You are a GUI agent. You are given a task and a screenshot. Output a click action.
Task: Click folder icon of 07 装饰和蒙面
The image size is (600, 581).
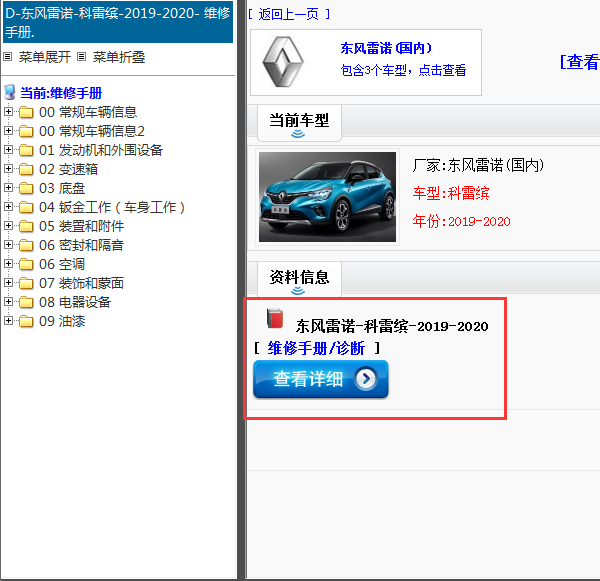tap(26, 283)
